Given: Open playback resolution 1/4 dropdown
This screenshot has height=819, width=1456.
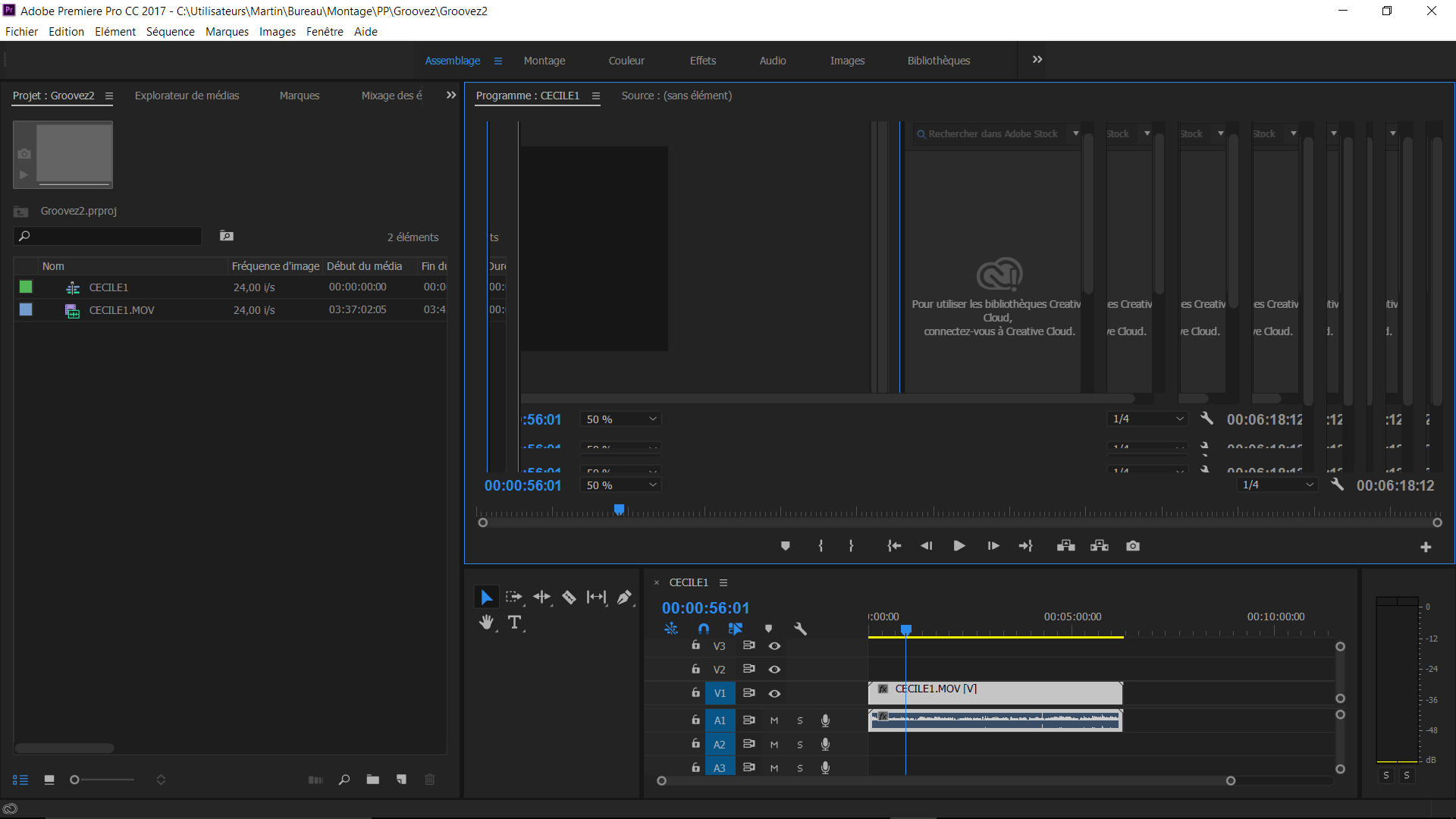Looking at the screenshot, I should tap(1278, 485).
